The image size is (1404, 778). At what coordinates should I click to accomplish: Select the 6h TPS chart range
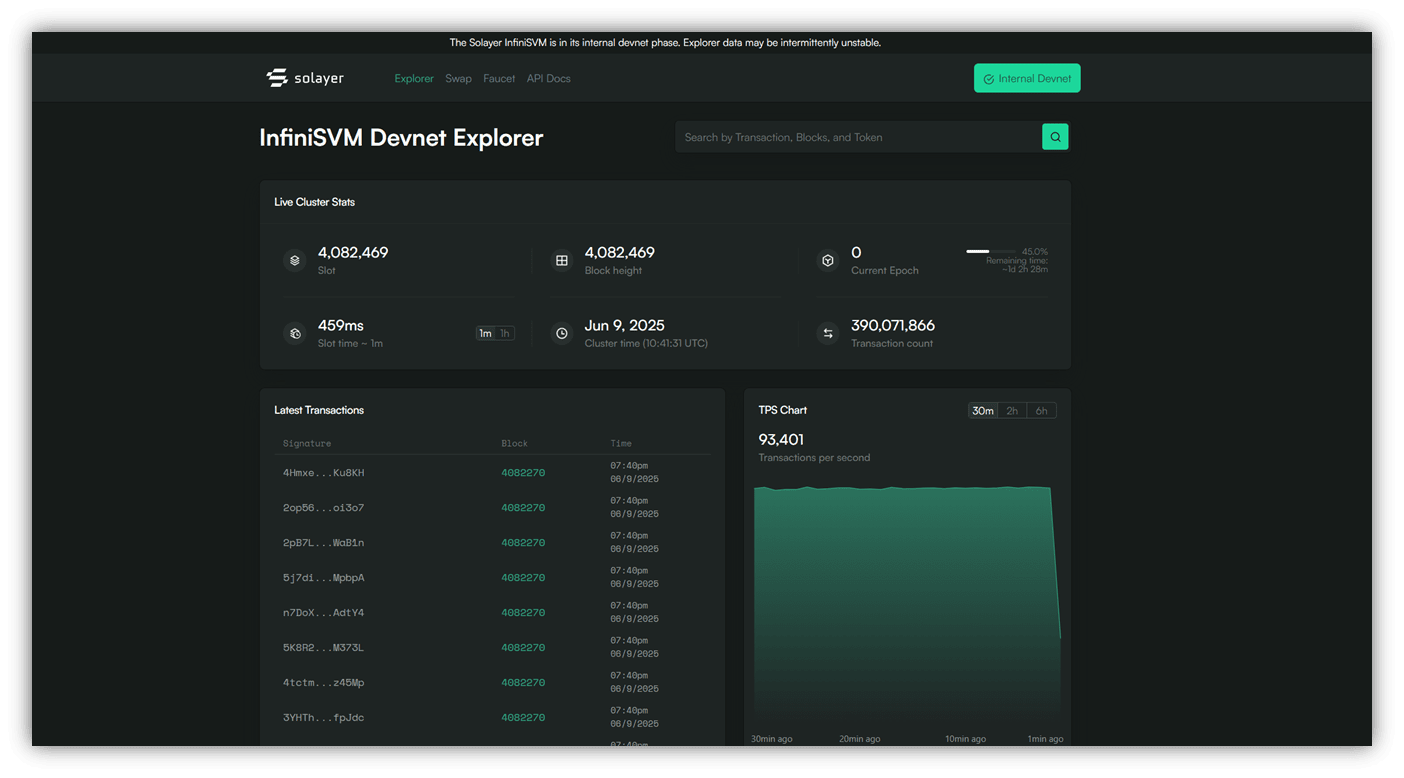1041,411
